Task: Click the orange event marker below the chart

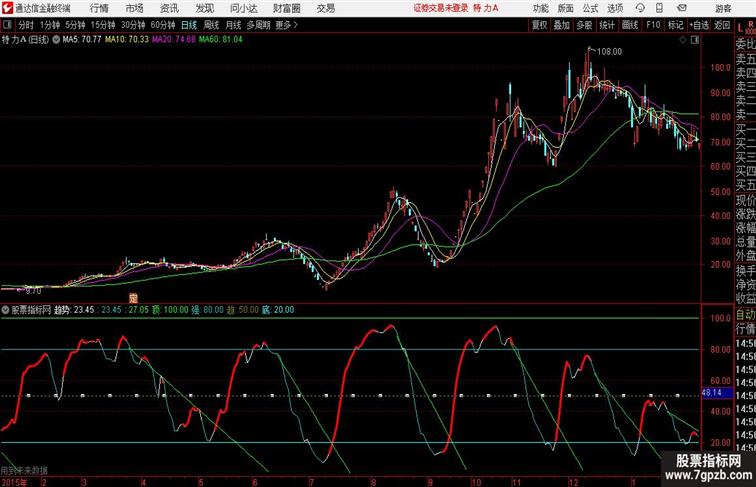Action: pyautogui.click(x=134, y=298)
